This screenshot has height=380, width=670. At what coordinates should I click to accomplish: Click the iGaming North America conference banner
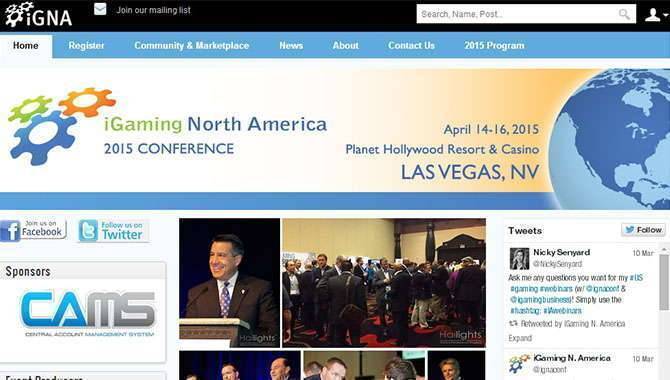pos(335,138)
